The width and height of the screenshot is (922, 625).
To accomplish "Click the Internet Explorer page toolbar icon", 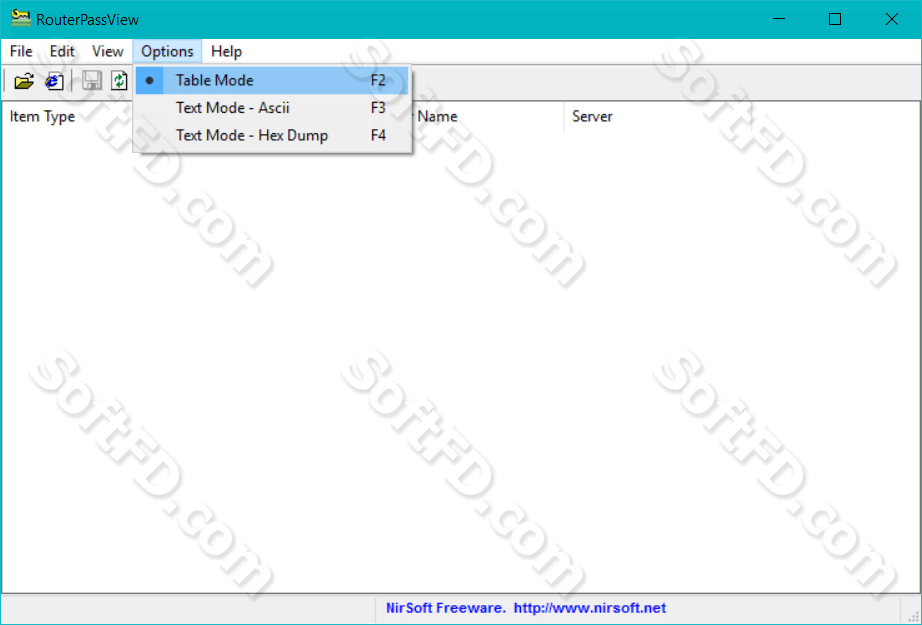I will 54,81.
